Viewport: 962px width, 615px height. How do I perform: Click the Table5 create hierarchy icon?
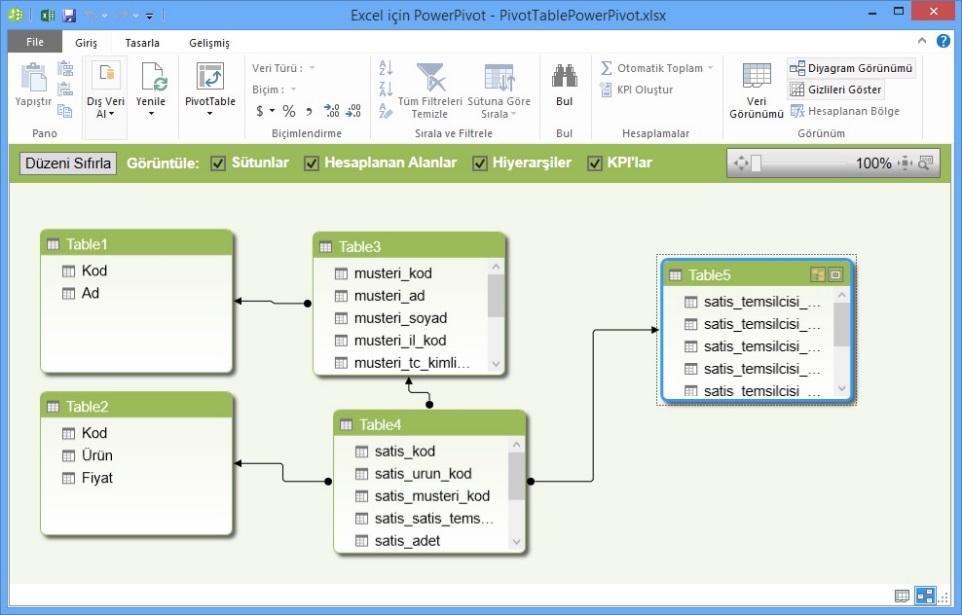pos(818,274)
